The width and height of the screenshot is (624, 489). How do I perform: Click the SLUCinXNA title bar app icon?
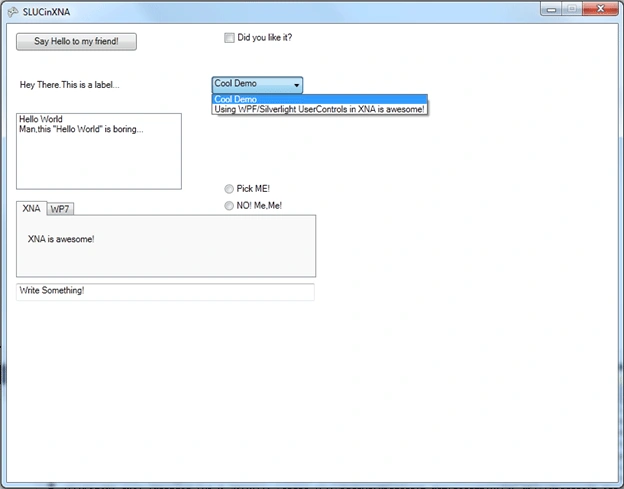(13, 12)
